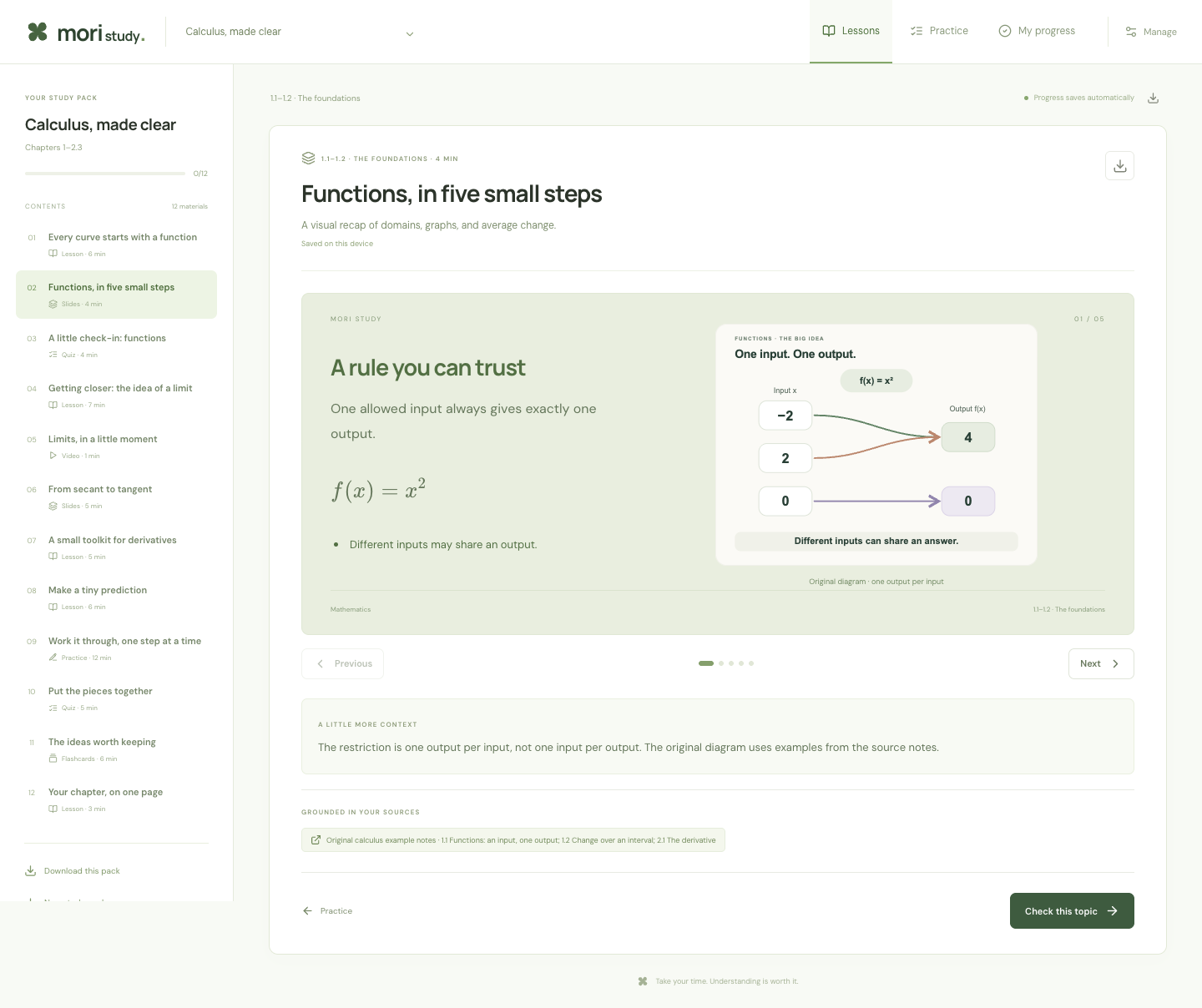
Task: Open the Practice tab in top navigation
Action: click(939, 31)
